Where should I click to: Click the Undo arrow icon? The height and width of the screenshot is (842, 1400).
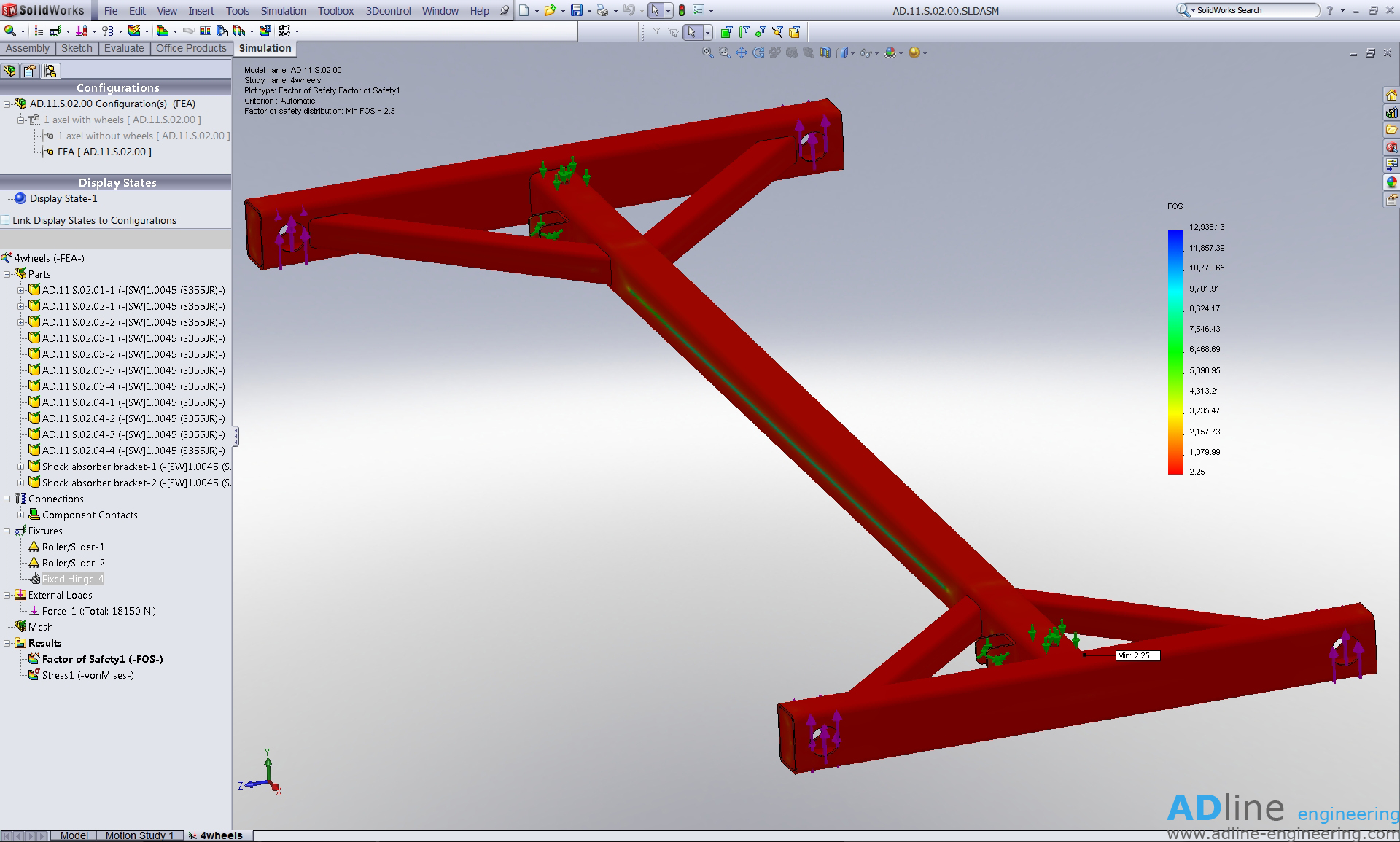pos(629,10)
